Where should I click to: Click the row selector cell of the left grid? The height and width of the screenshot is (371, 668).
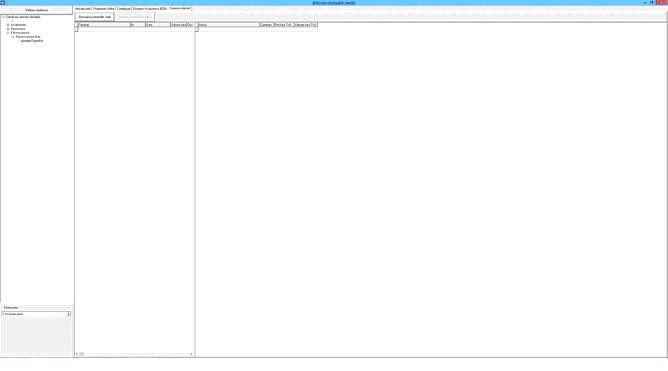77,29
